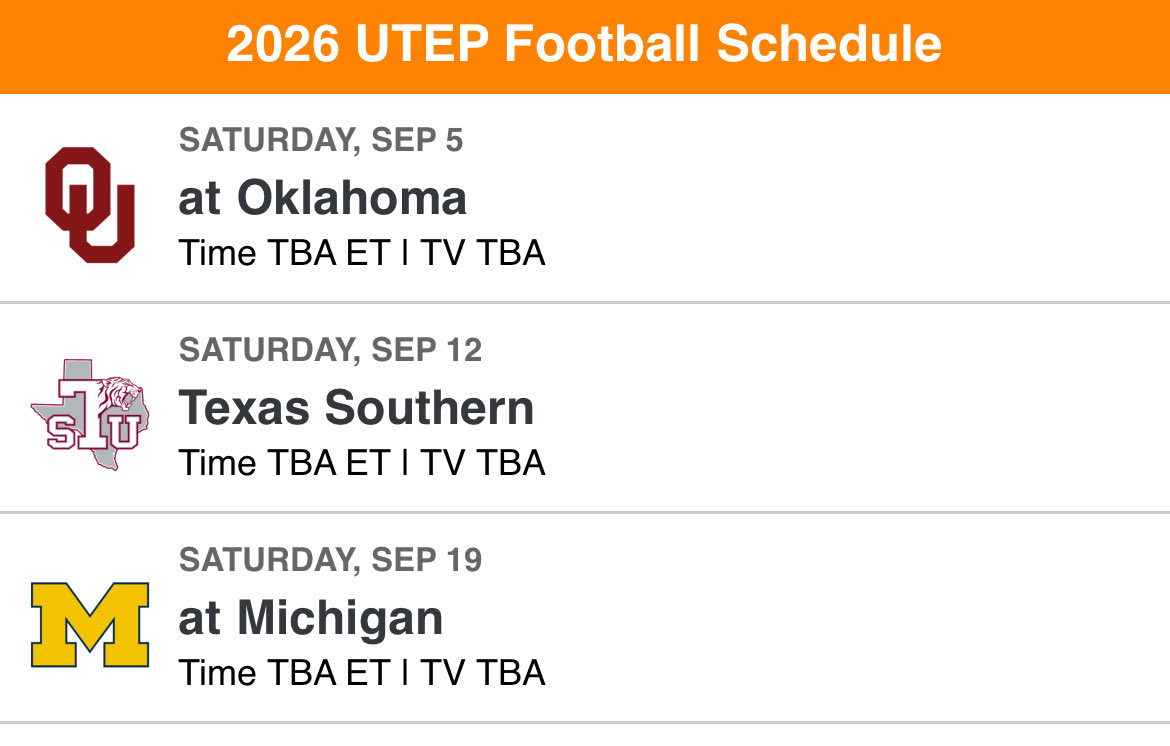Select the 'Saturday, Sep 12' date label

click(x=330, y=350)
